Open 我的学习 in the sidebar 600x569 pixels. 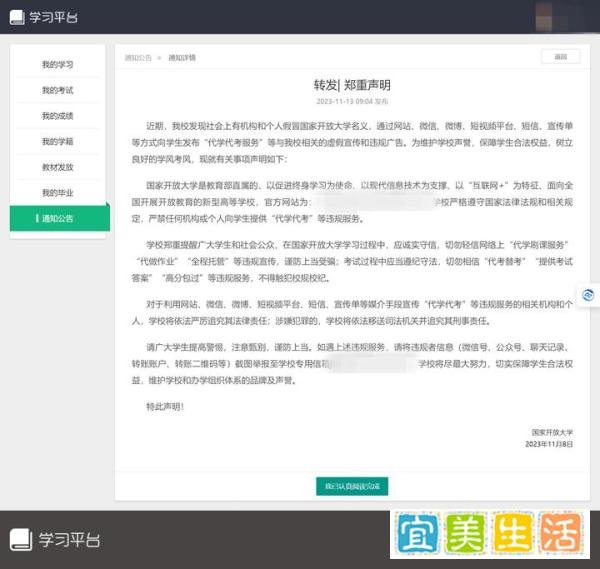pyautogui.click(x=57, y=65)
